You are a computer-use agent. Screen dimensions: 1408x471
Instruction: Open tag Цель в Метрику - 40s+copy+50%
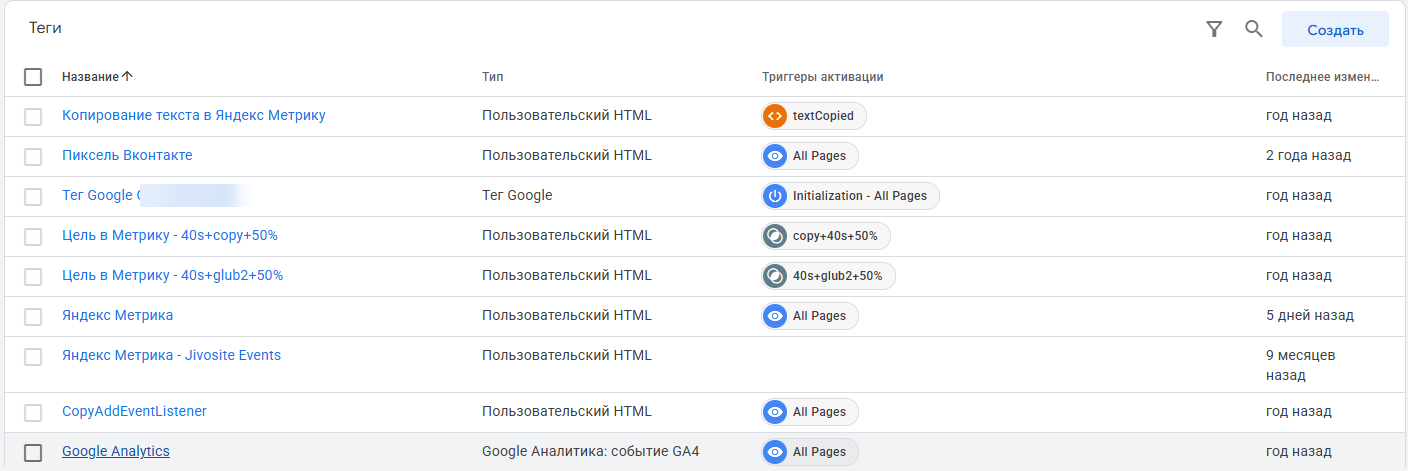point(170,235)
